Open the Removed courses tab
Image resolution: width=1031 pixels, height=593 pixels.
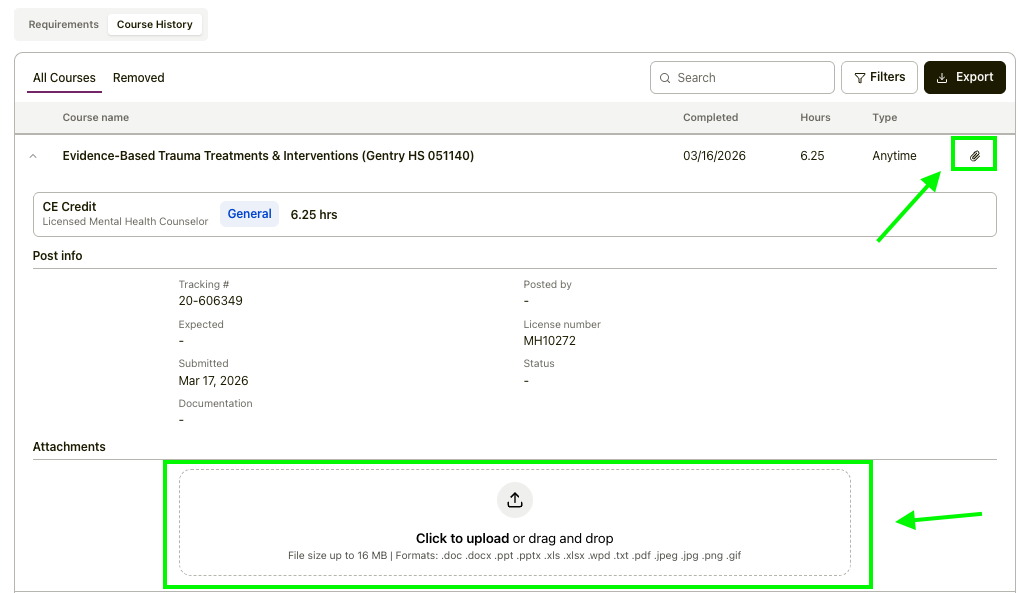pyautogui.click(x=138, y=78)
